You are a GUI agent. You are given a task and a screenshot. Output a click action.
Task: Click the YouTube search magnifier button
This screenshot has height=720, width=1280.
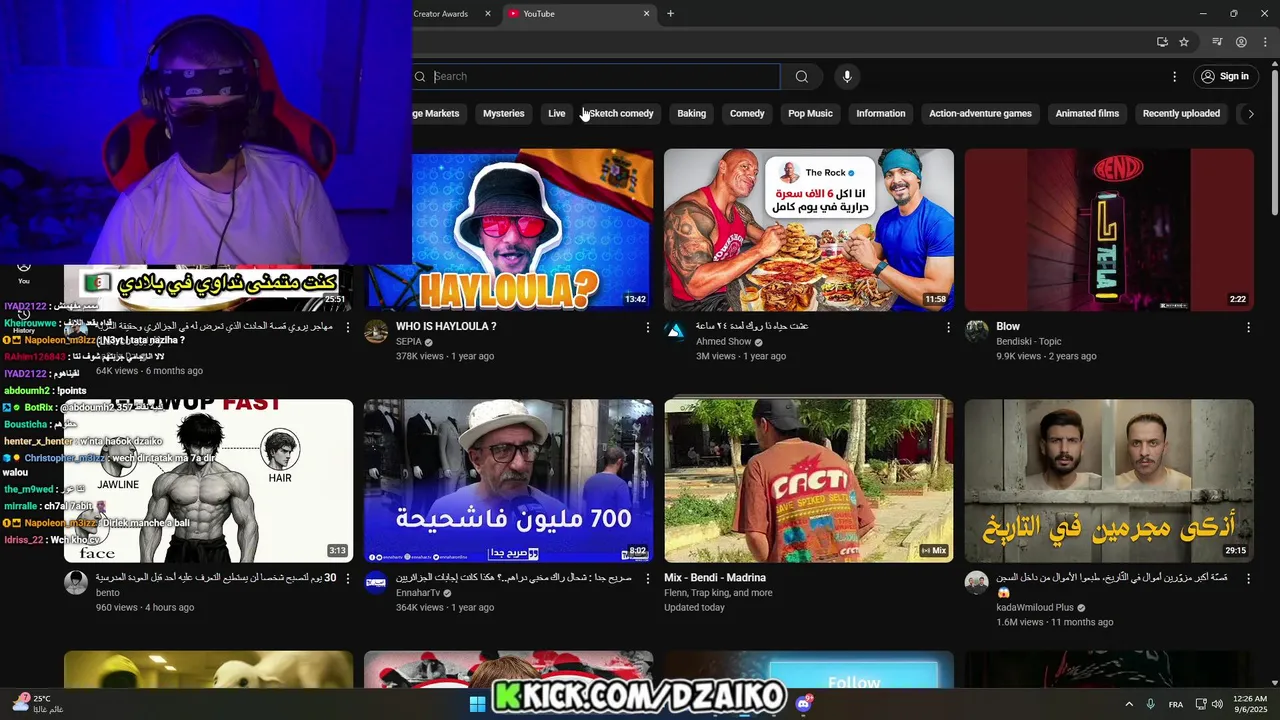point(801,77)
